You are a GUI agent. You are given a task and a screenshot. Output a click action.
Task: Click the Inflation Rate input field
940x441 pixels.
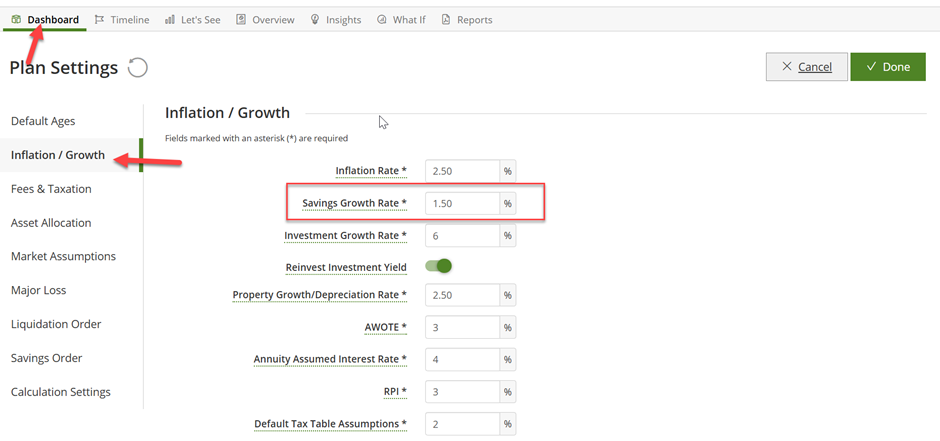[x=463, y=171]
